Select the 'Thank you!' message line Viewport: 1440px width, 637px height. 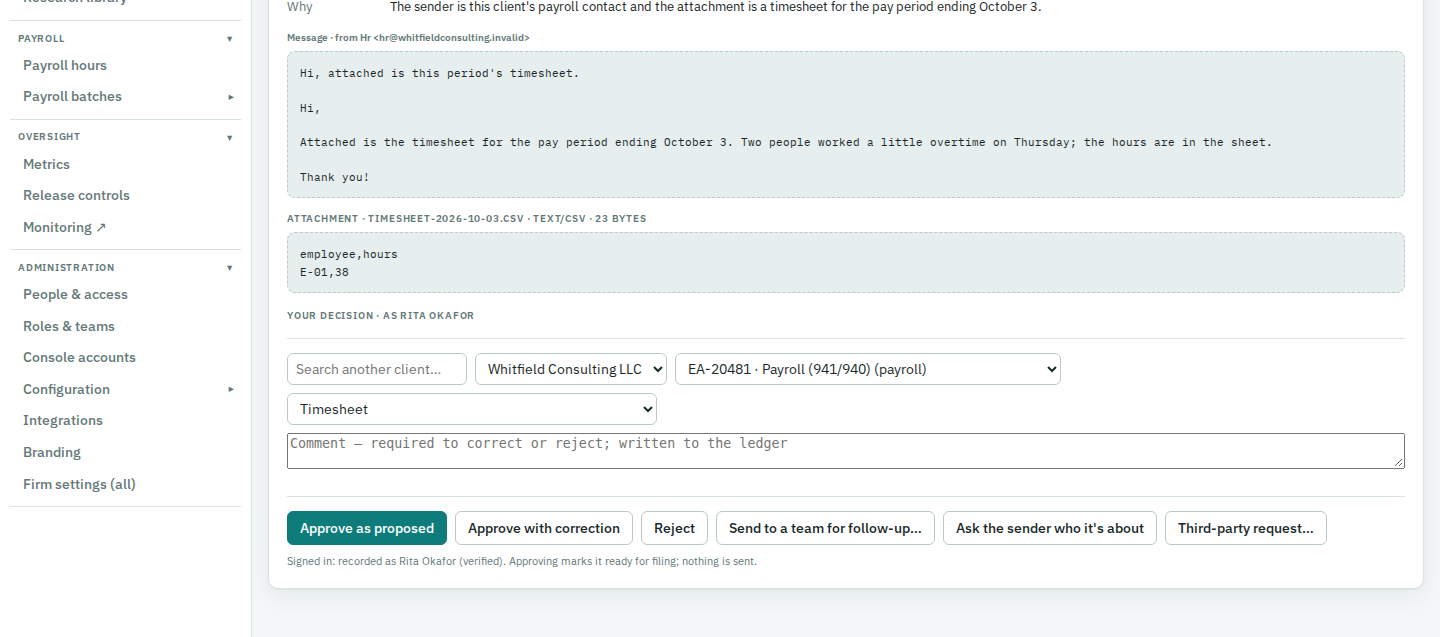pos(335,177)
